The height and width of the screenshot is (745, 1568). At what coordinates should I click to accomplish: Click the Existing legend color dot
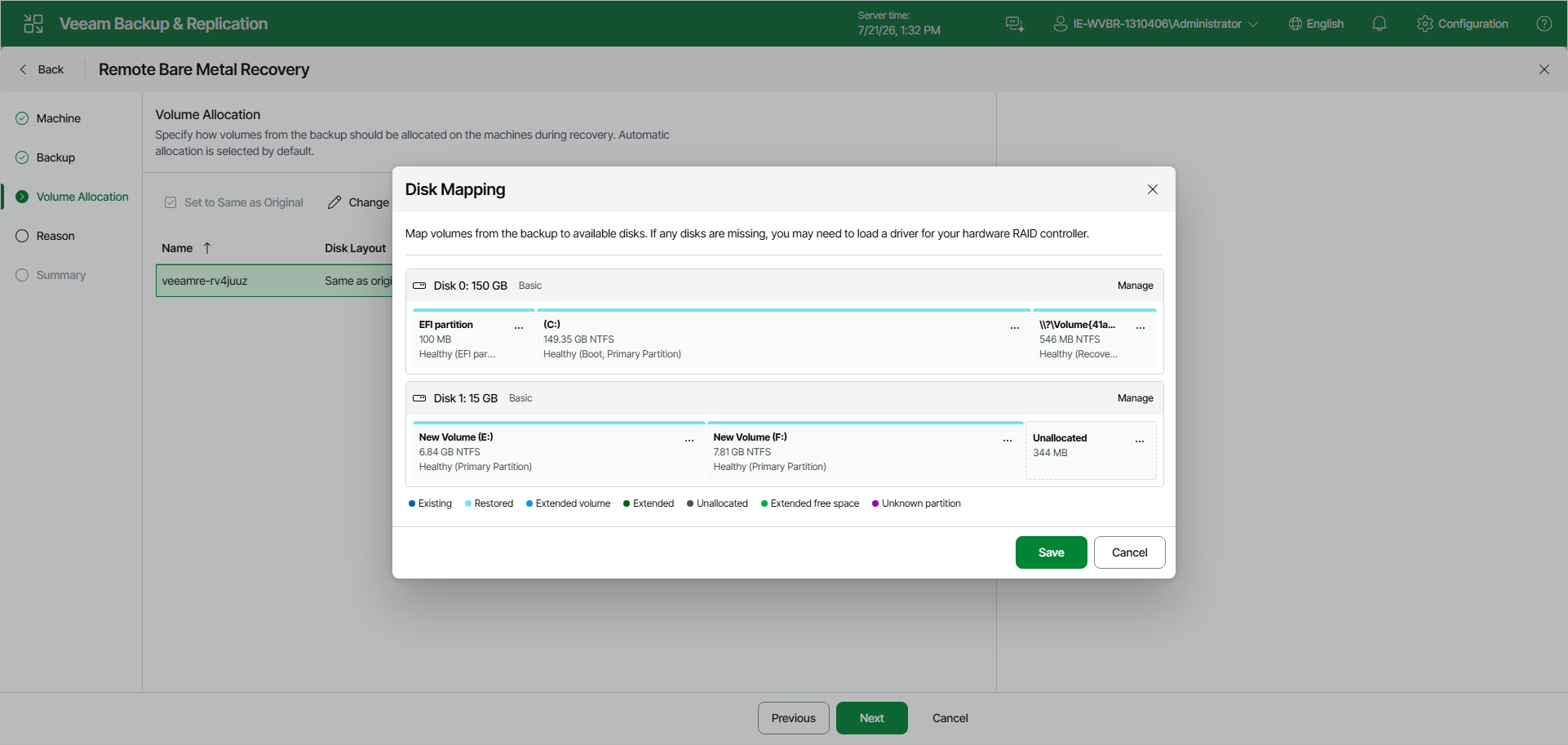point(412,503)
